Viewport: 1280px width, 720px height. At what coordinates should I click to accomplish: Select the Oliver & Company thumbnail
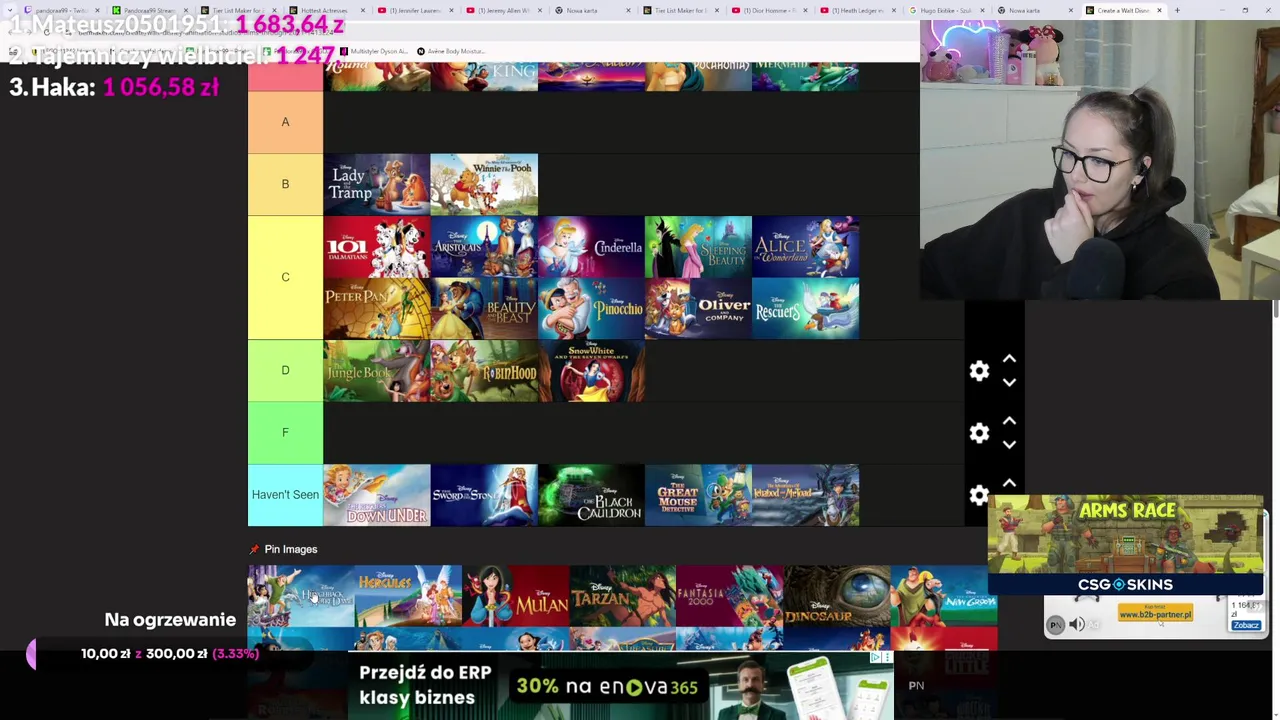(x=698, y=308)
